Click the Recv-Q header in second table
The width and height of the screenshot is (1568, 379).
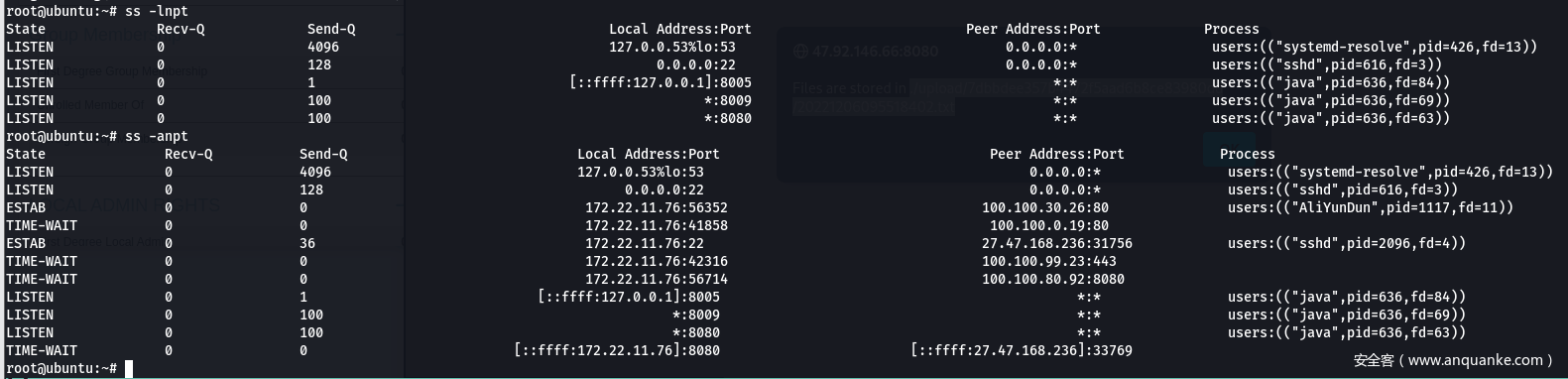click(188, 154)
